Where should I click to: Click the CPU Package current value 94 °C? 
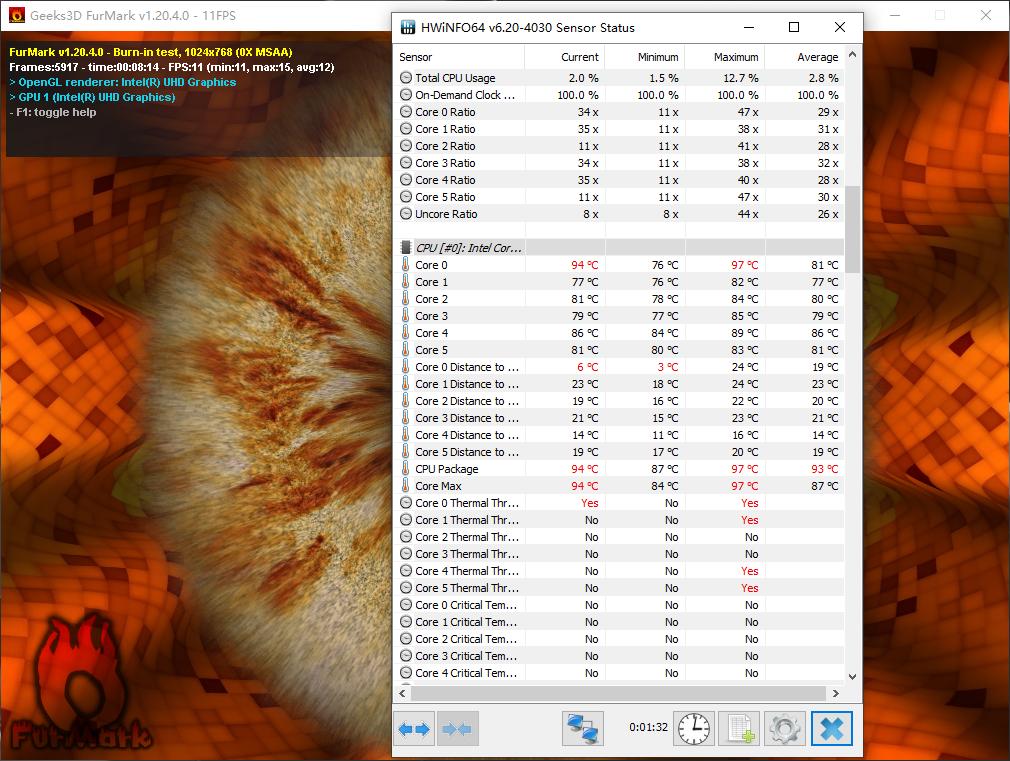[x=584, y=468]
